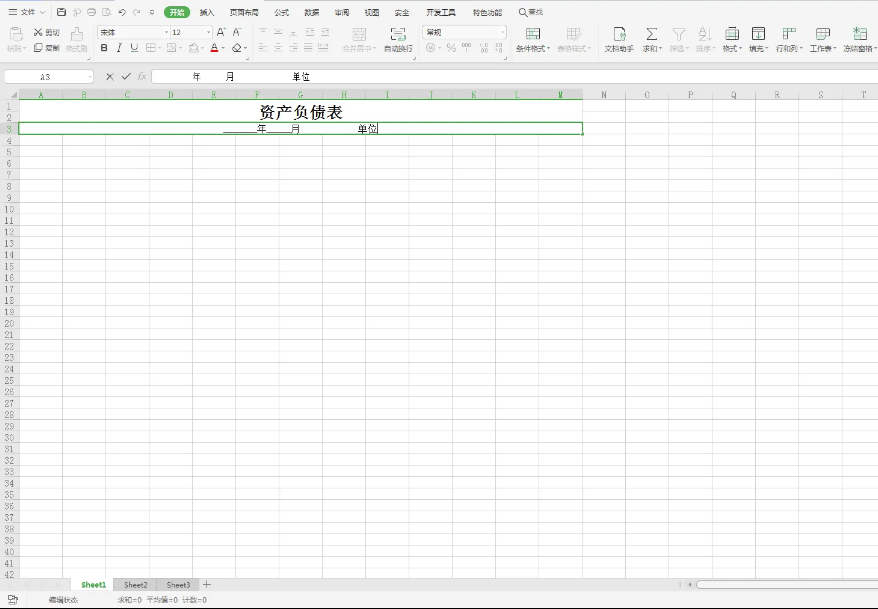
Task: Open the number format dropdown showing 常规
Action: tap(465, 32)
